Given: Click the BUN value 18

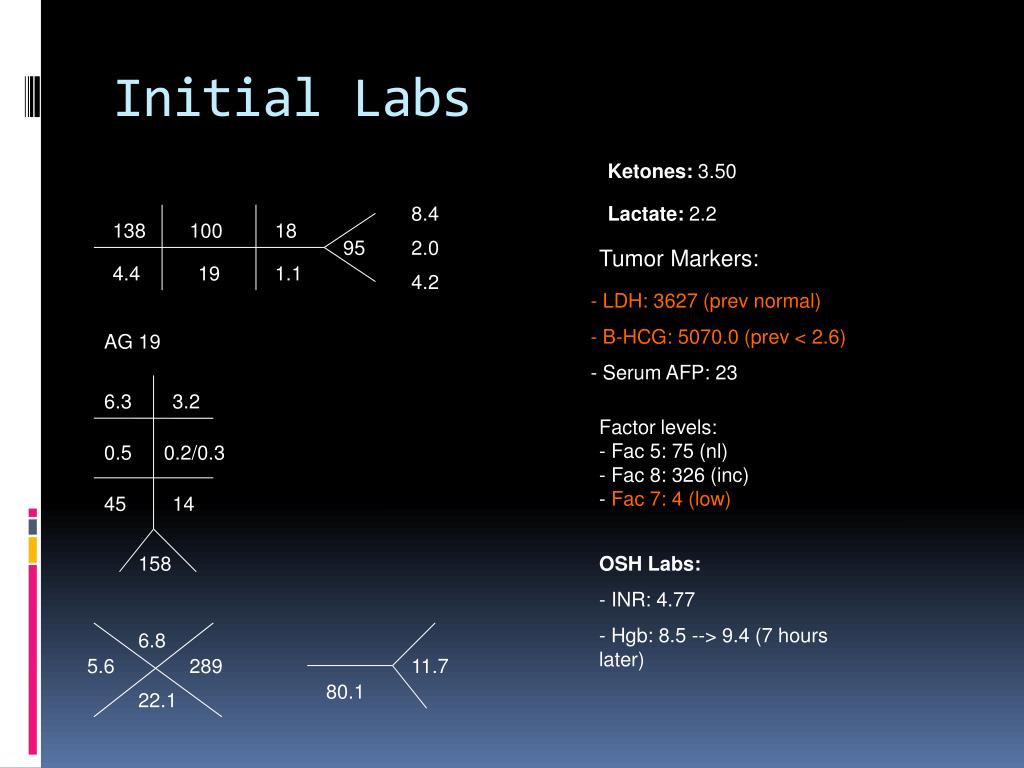Looking at the screenshot, I should (x=285, y=231).
